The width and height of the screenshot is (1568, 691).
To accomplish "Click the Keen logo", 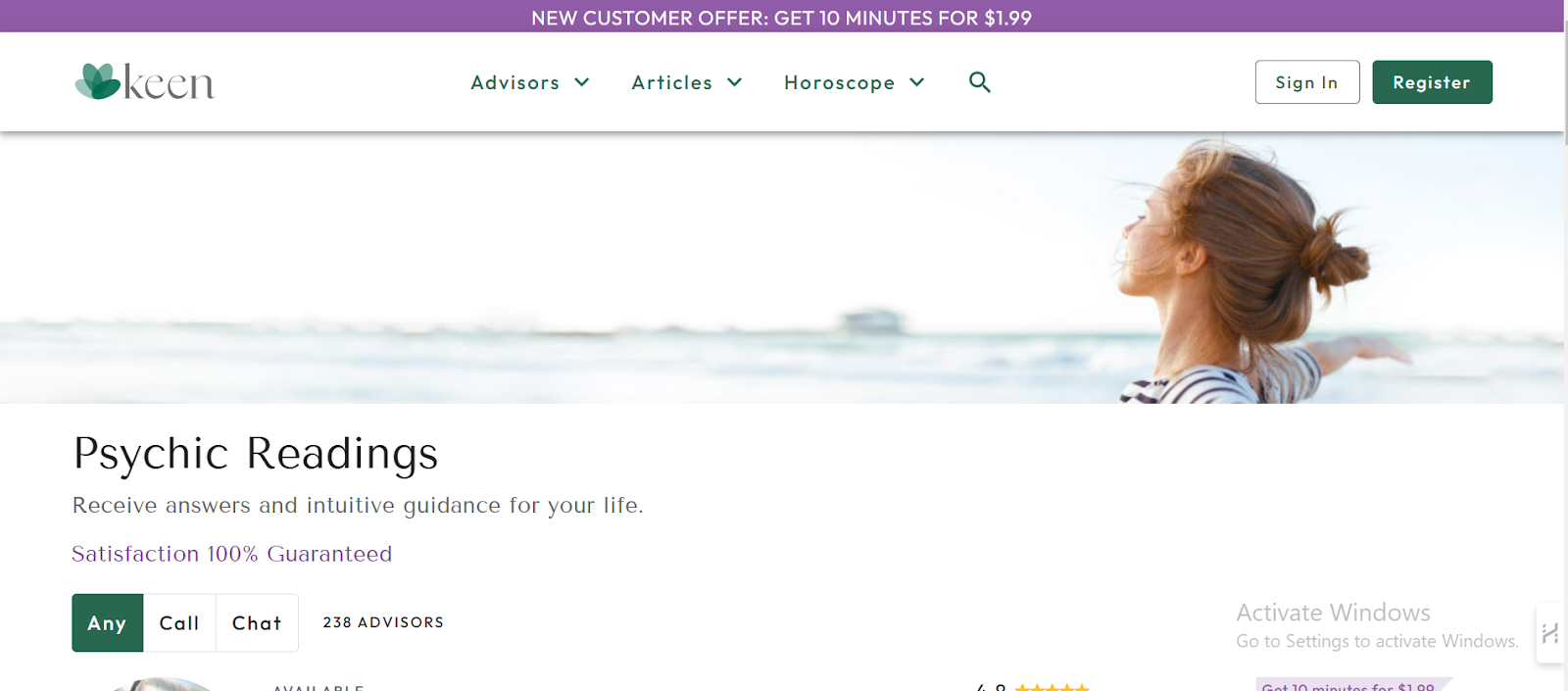I will (144, 82).
